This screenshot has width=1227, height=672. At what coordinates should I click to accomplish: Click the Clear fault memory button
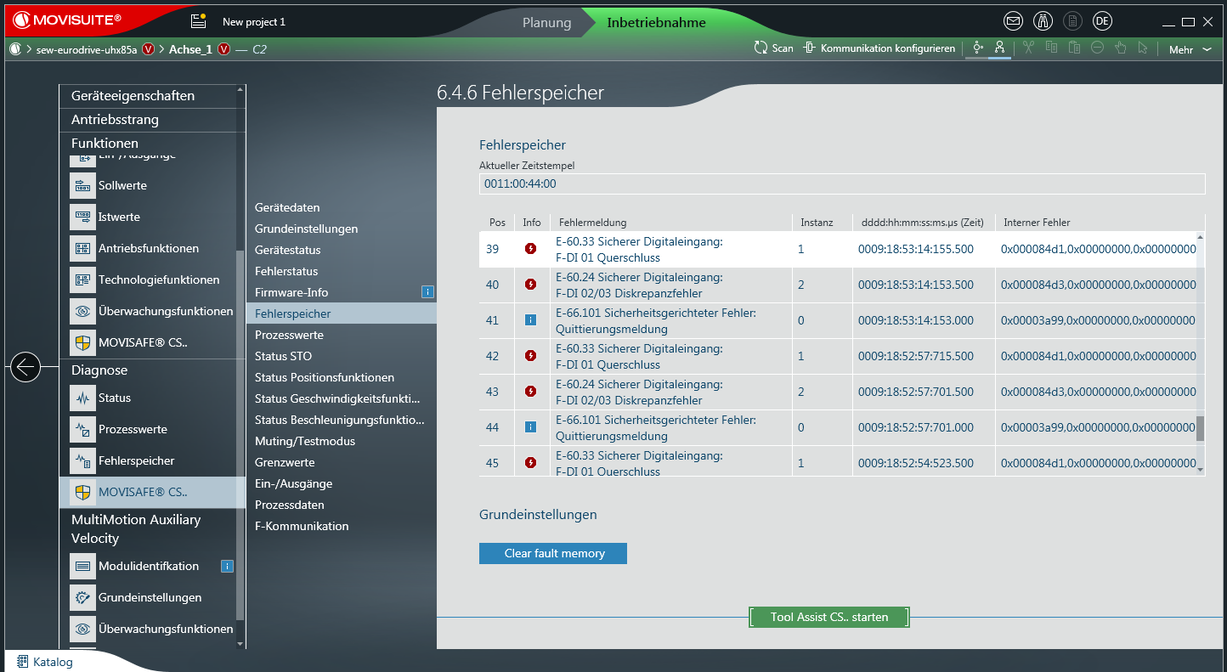tap(553, 553)
